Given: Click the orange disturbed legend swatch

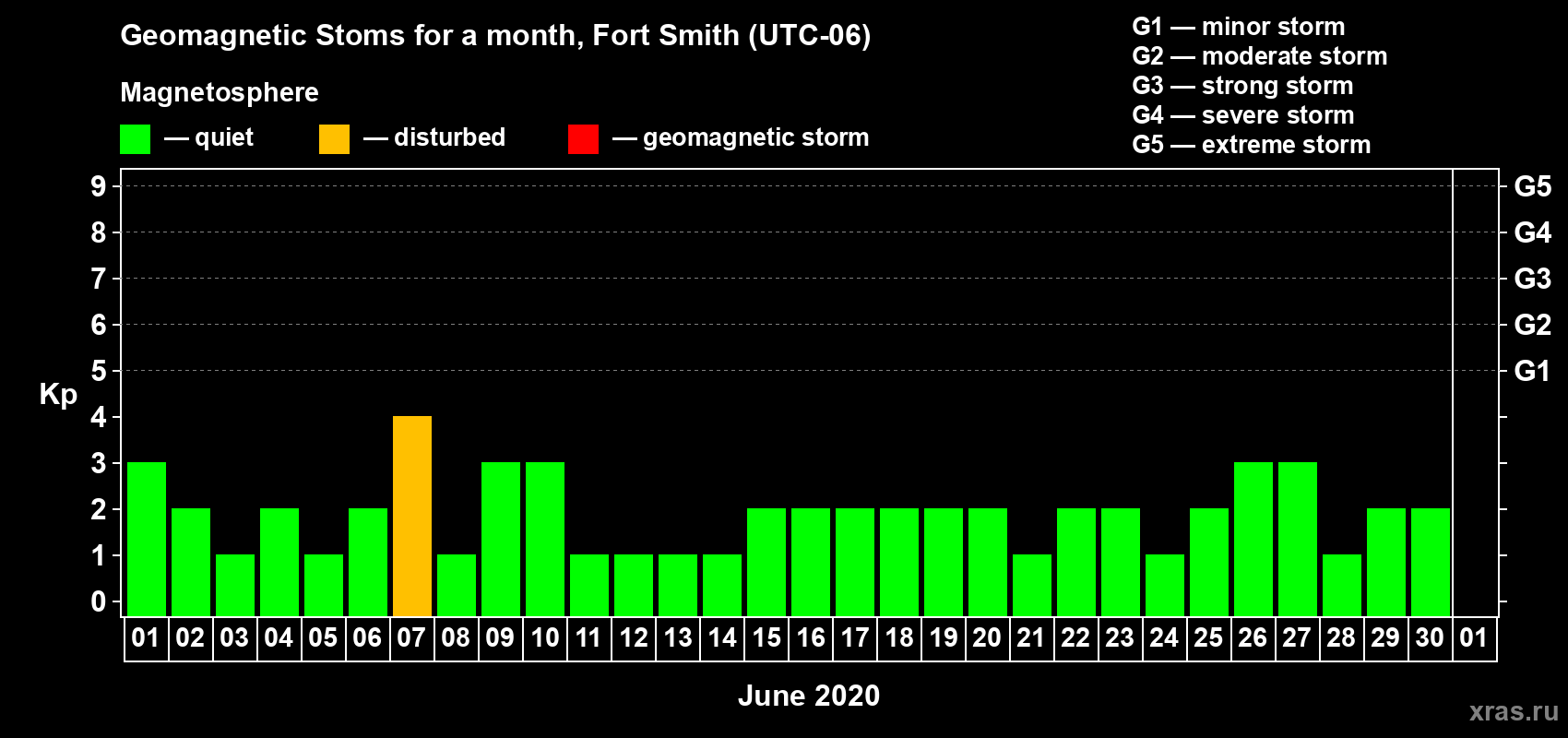Looking at the screenshot, I should tap(334, 139).
